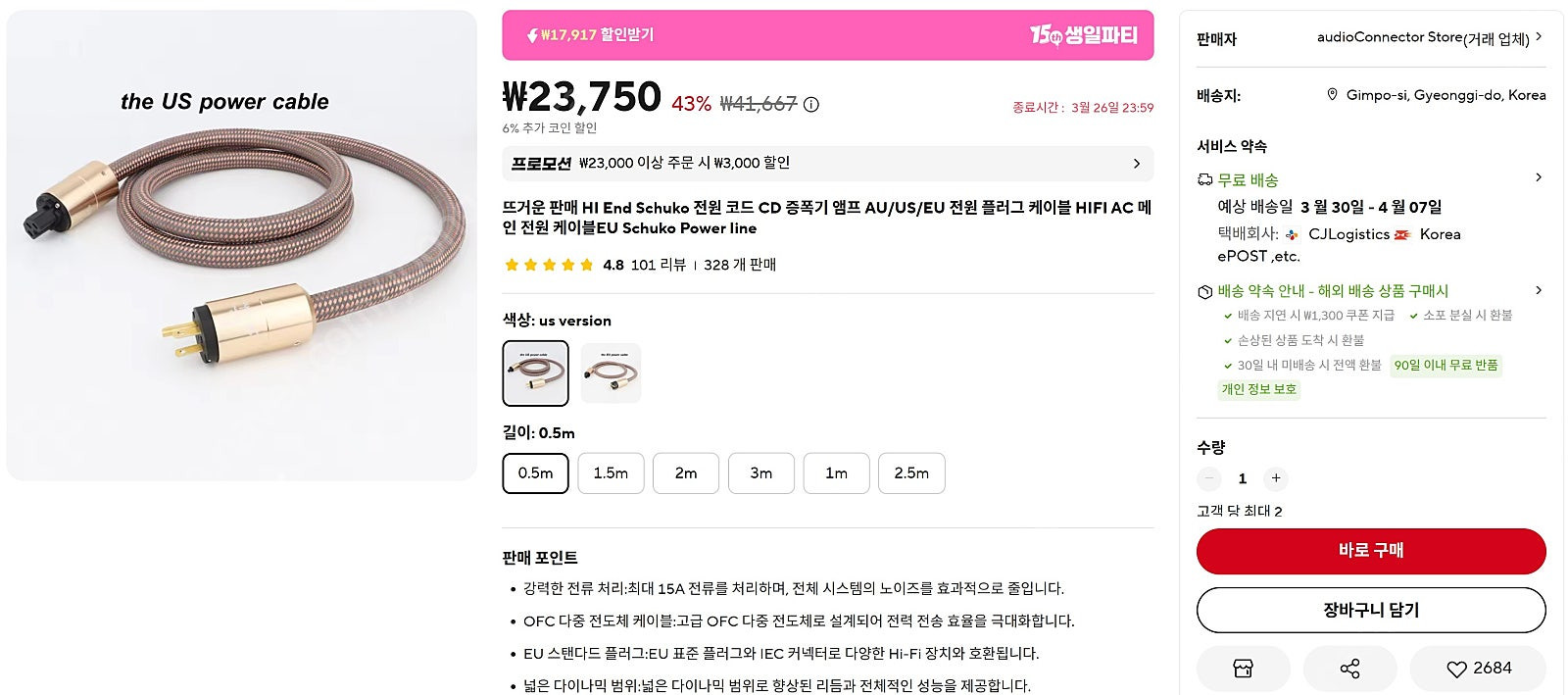
Task: Click the location pin icon by Gimpo-si
Action: click(1331, 94)
